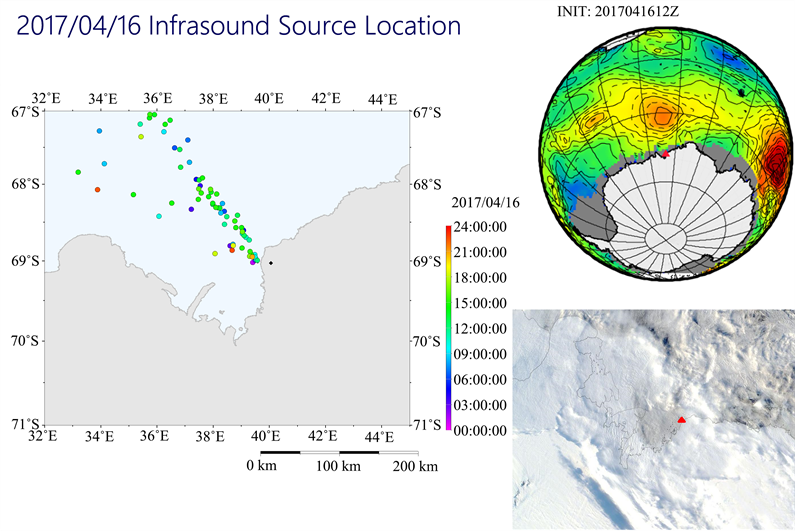The height and width of the screenshot is (531, 795).
Task: Click the '0 km' label on the scale bar
Action: coord(261,467)
